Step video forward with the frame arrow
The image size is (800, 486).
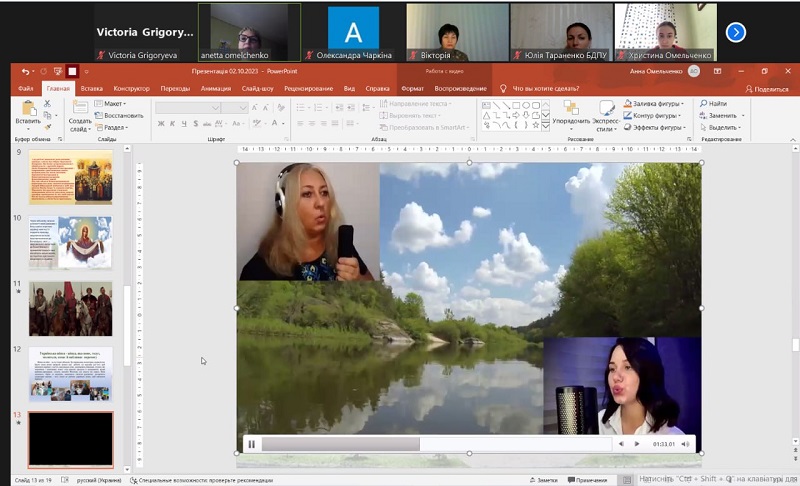coord(637,444)
